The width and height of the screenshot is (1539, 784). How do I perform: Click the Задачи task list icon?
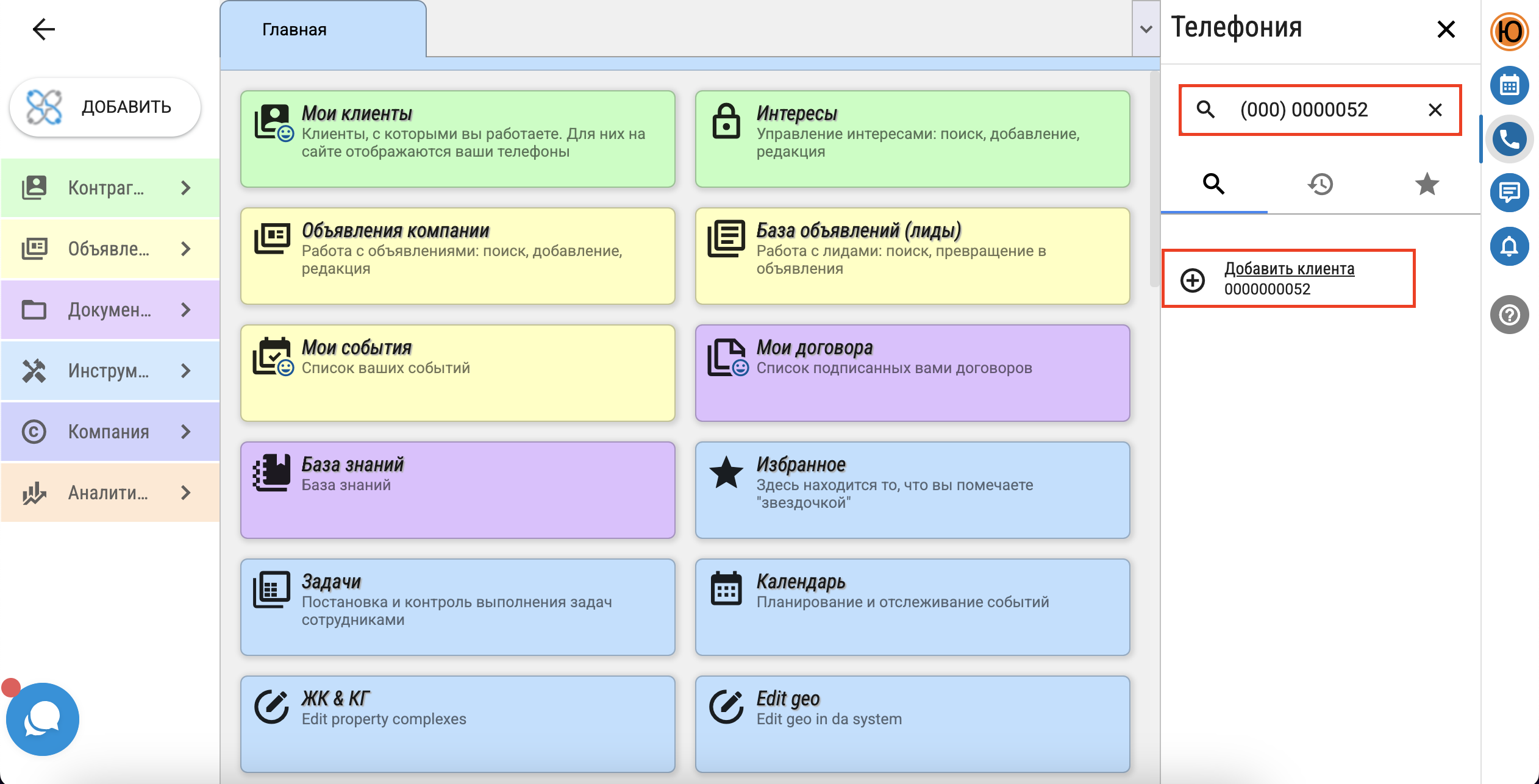(272, 590)
